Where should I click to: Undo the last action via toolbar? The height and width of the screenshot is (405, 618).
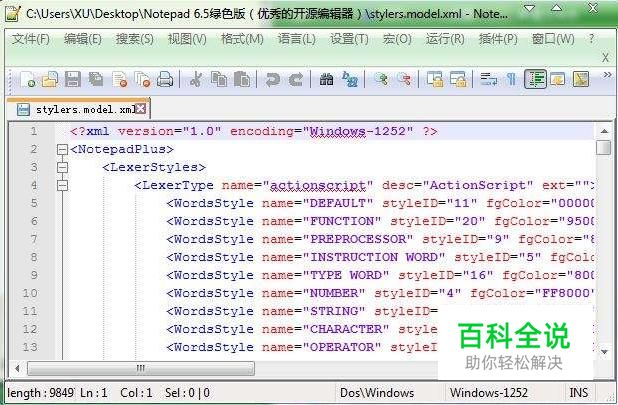(x=272, y=79)
